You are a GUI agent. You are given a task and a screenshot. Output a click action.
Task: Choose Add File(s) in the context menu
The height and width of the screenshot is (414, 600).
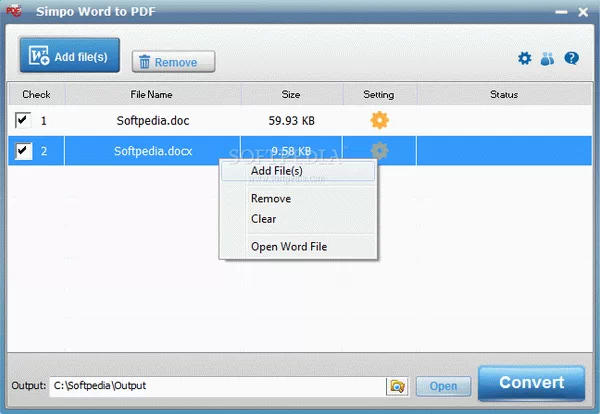298,171
